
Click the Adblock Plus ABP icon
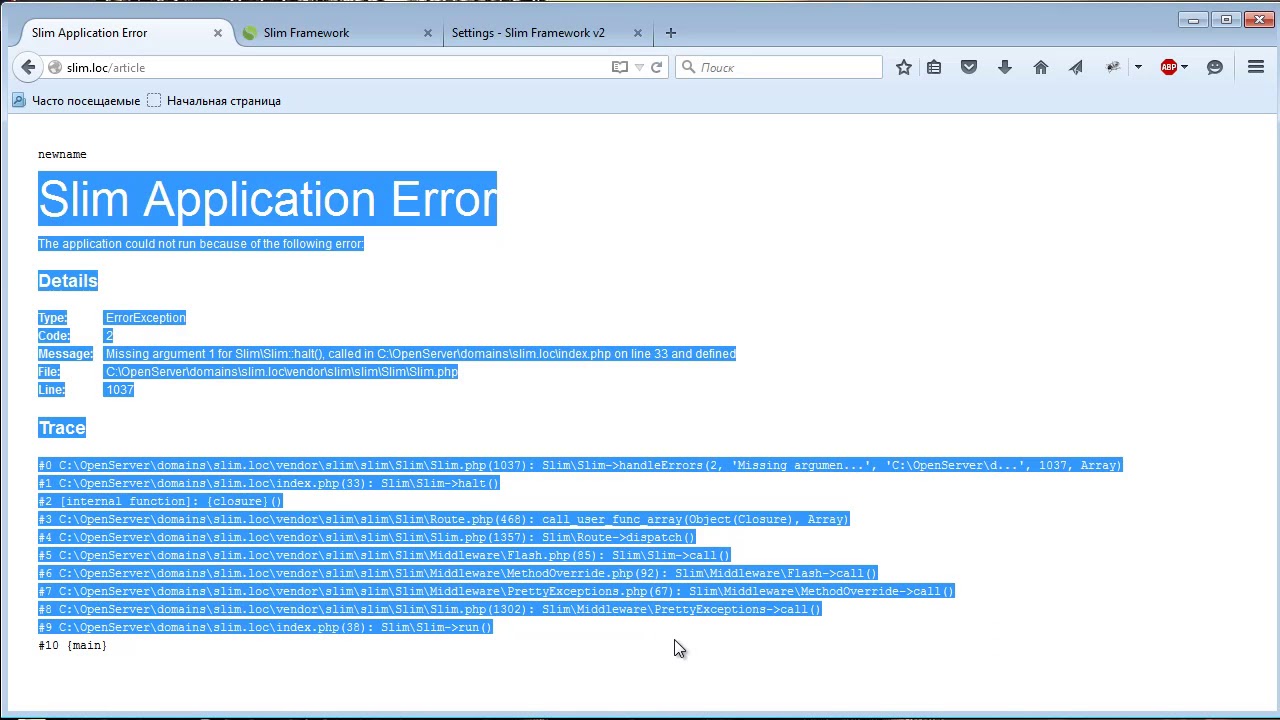point(1169,67)
